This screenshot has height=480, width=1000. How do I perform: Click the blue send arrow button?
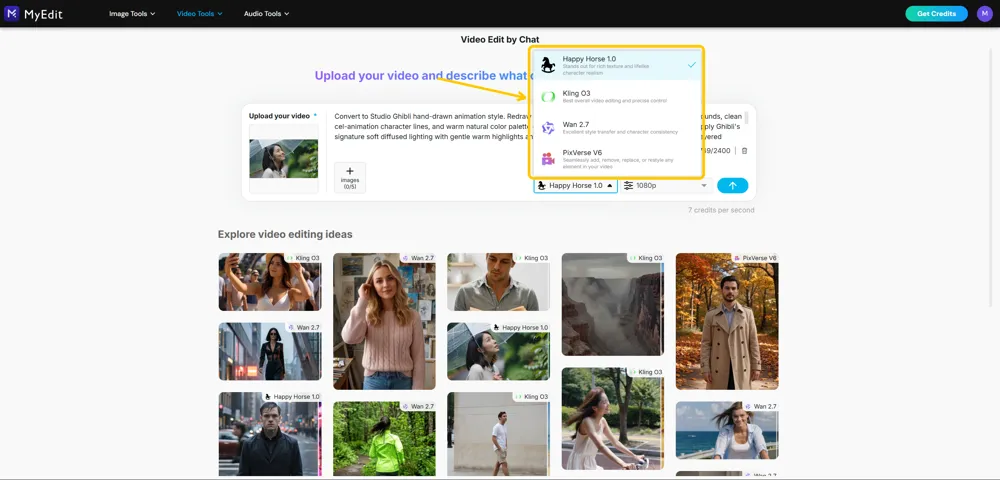[x=732, y=185]
